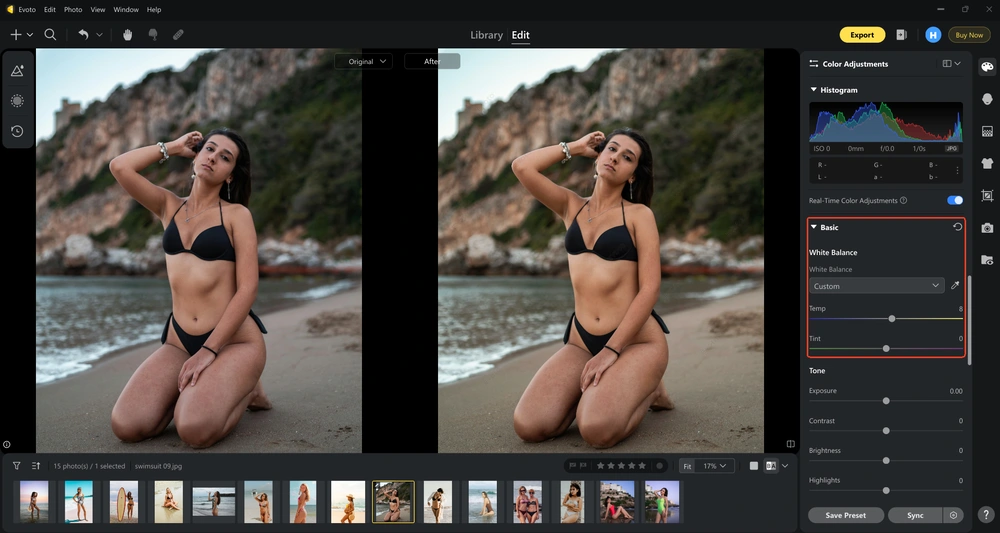The width and height of the screenshot is (1000, 533).
Task: Toggle the pick flag on the photo
Action: click(573, 466)
